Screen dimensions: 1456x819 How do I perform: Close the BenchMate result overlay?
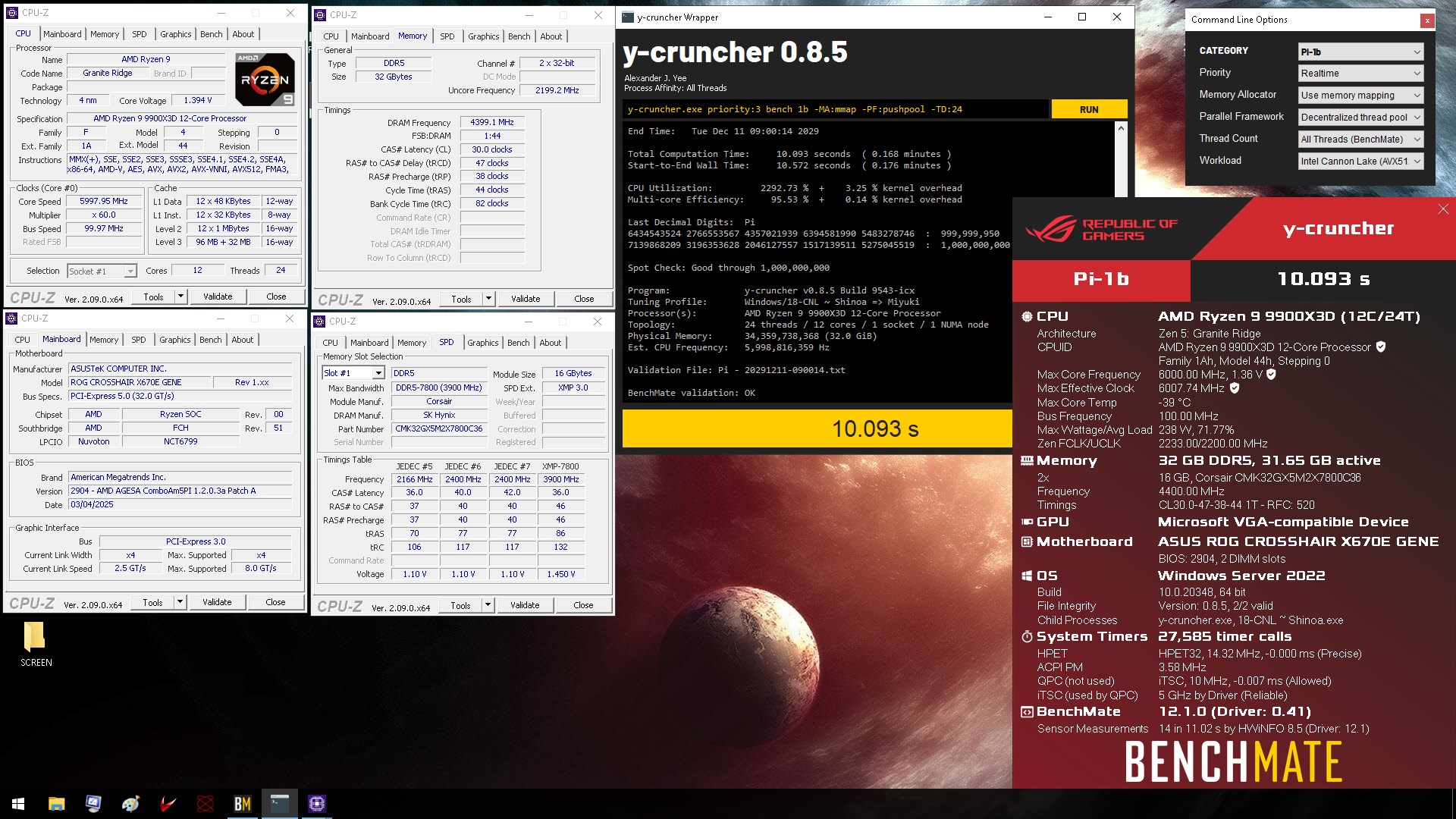(x=1443, y=209)
